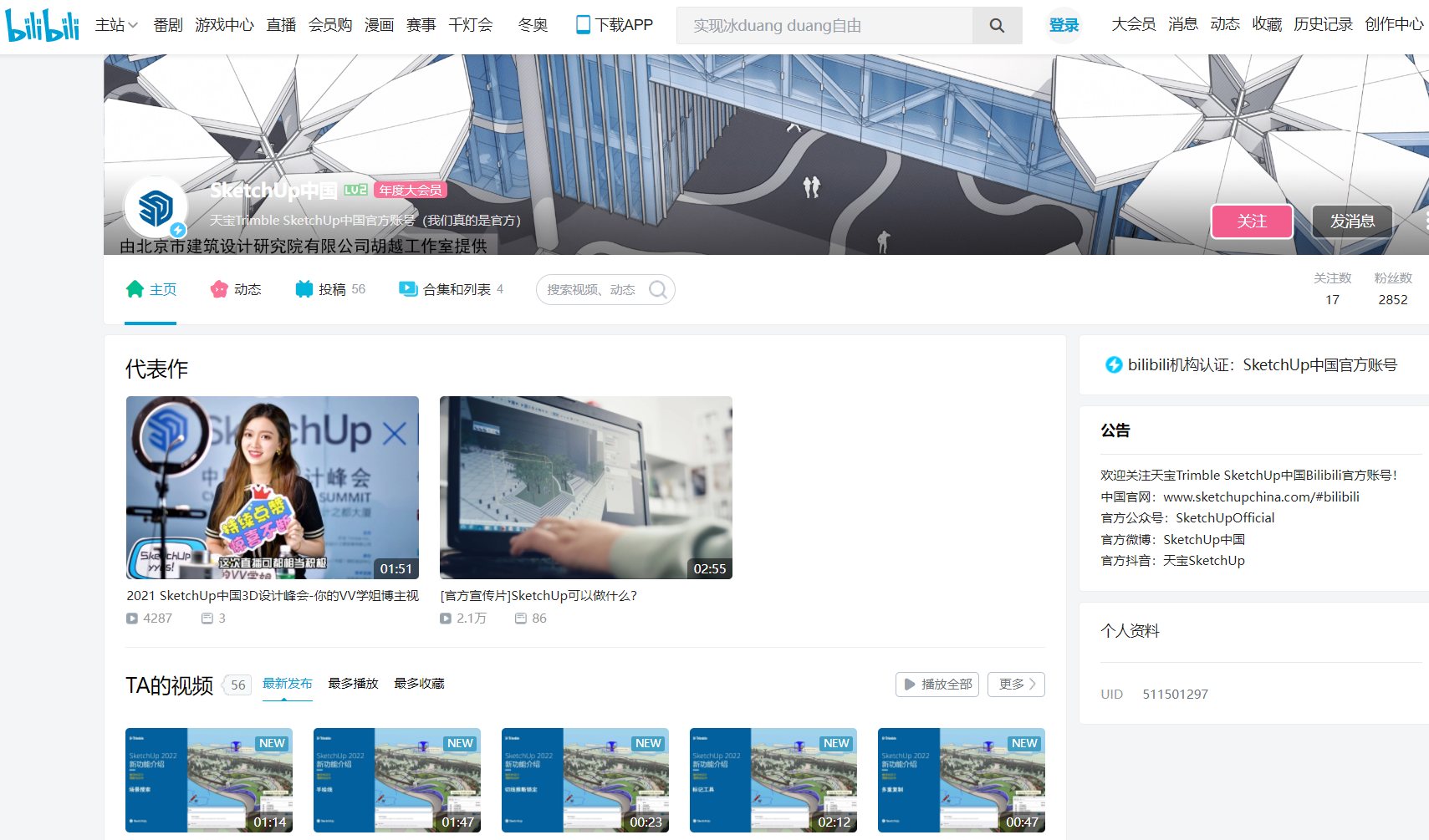The width and height of the screenshot is (1429, 840).
Task: Go to 游戏中心
Action: tap(224, 25)
